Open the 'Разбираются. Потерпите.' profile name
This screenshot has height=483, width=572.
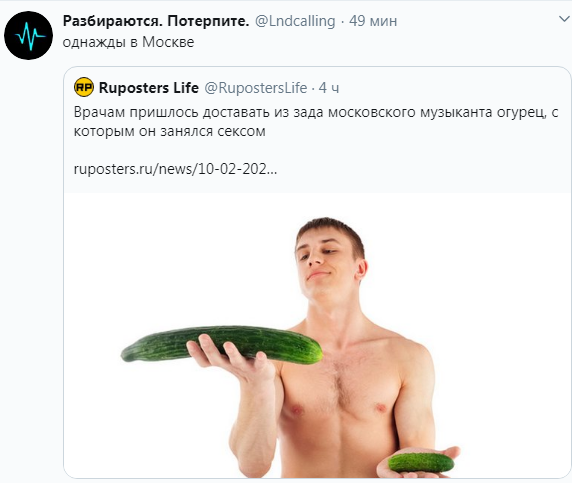156,21
